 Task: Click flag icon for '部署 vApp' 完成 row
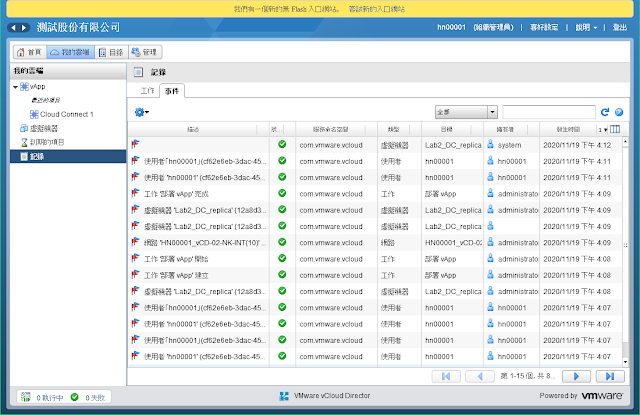136,193
